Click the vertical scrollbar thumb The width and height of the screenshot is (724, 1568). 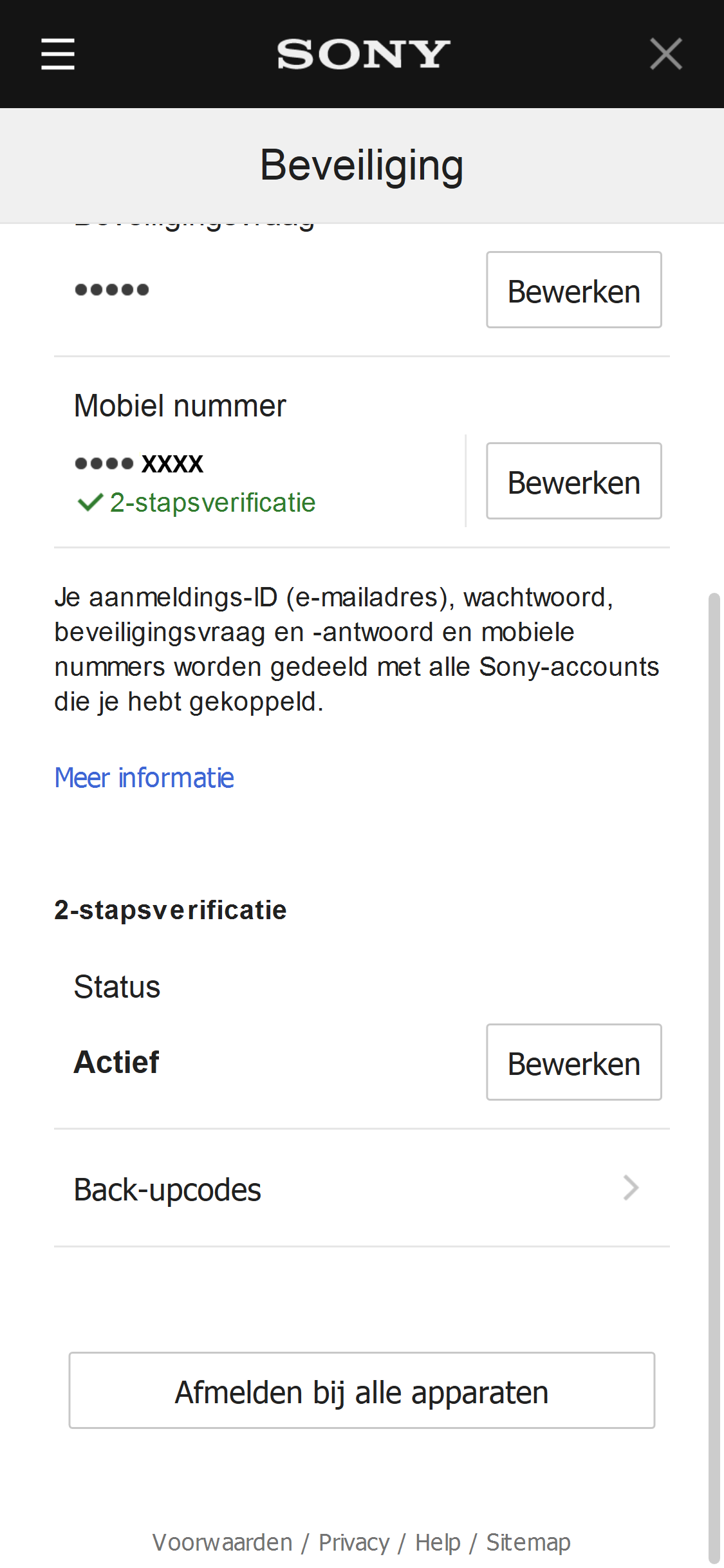(x=714, y=1075)
